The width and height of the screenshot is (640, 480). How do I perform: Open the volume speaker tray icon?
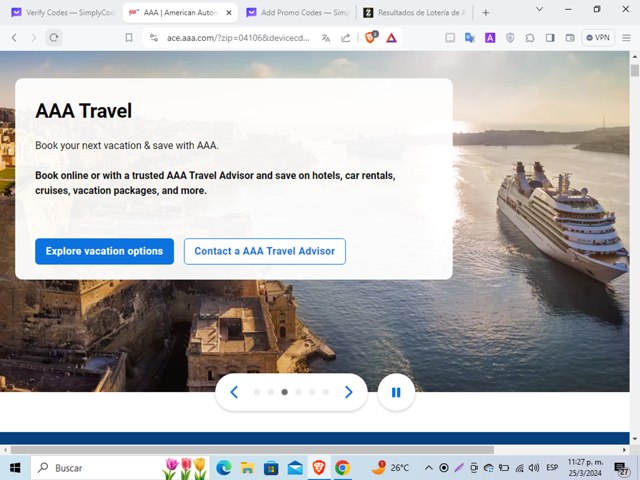point(534,468)
